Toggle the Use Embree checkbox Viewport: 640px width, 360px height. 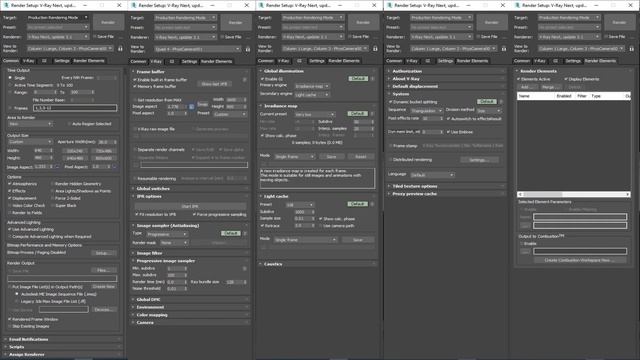click(x=448, y=132)
